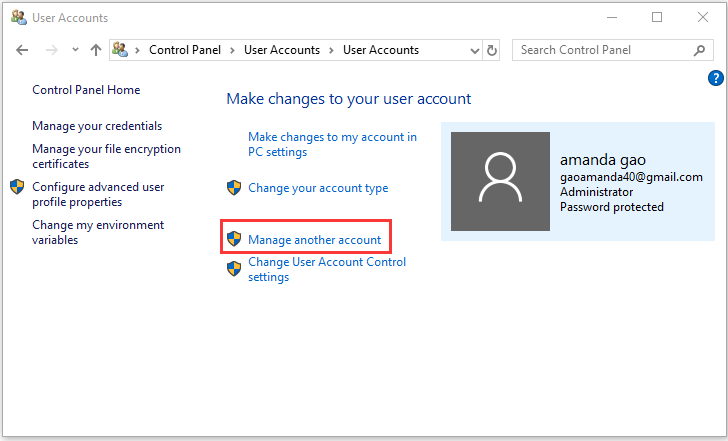Click the blue Help question mark icon
The height and width of the screenshot is (441, 728).
click(715, 78)
